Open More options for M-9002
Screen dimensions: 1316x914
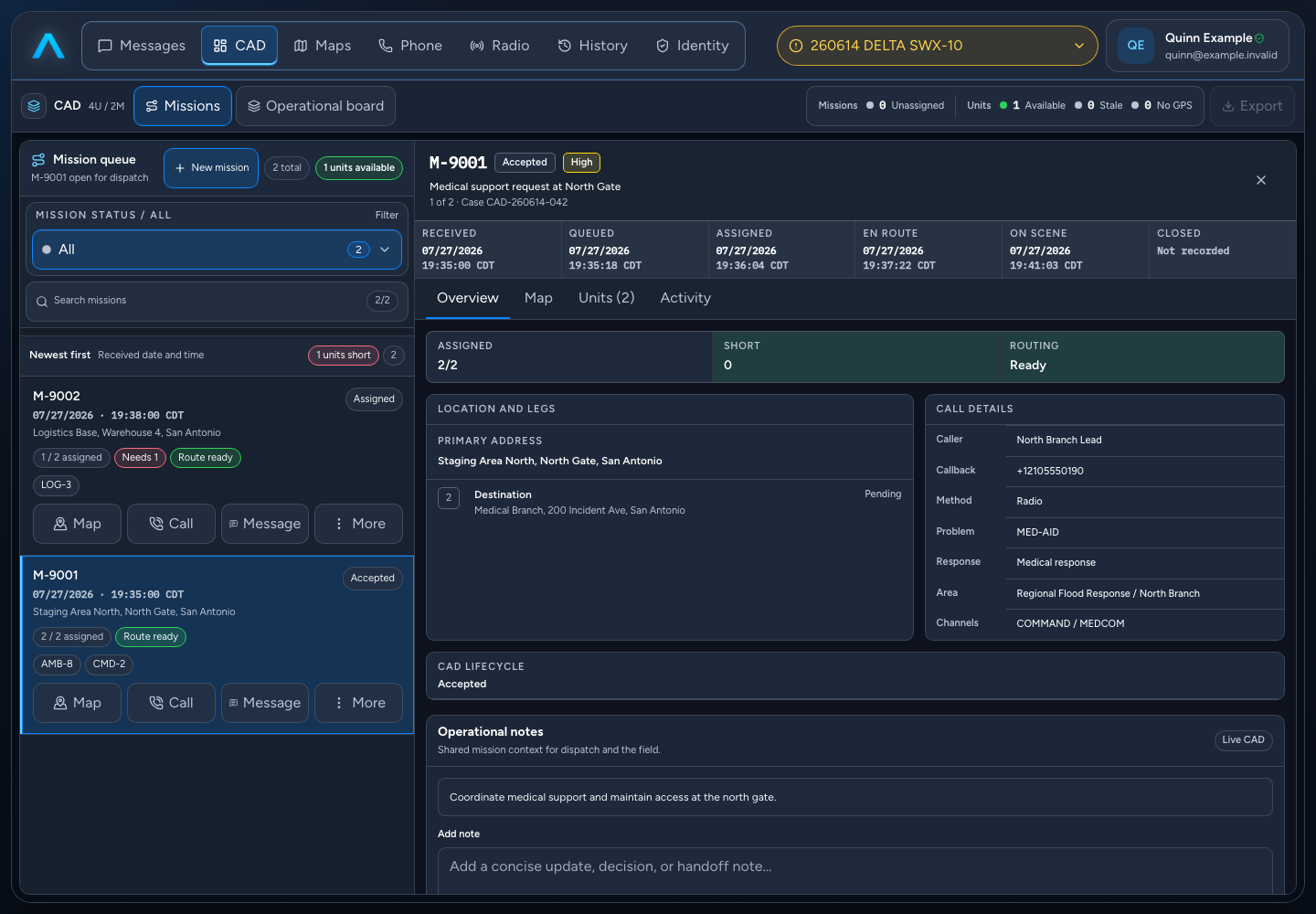pyautogui.click(x=358, y=524)
